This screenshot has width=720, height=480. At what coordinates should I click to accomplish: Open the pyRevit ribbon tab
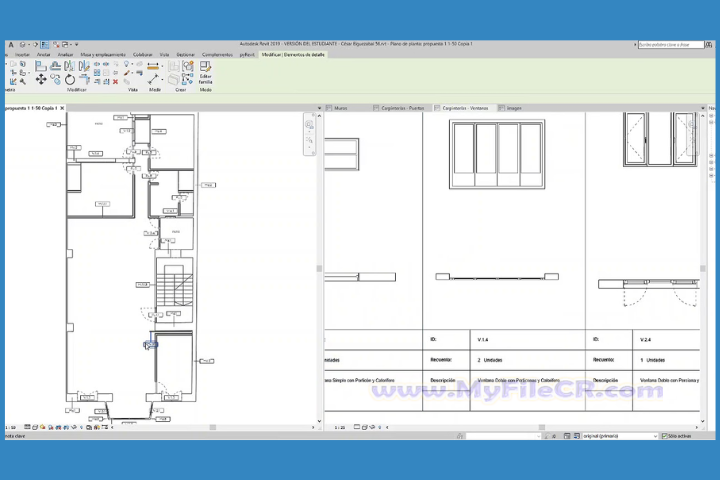[247, 55]
